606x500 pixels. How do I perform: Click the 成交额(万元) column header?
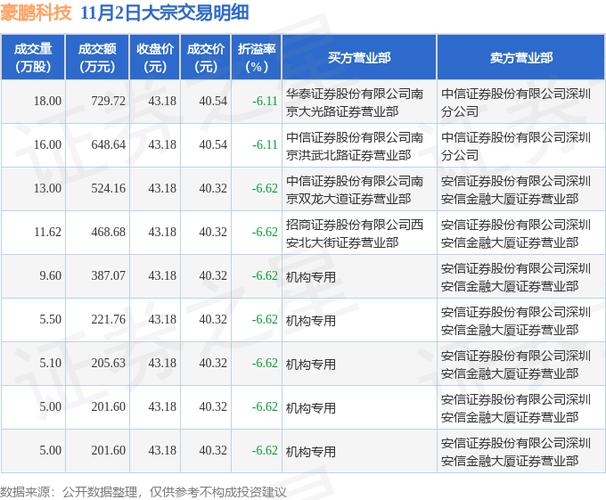(x=97, y=58)
